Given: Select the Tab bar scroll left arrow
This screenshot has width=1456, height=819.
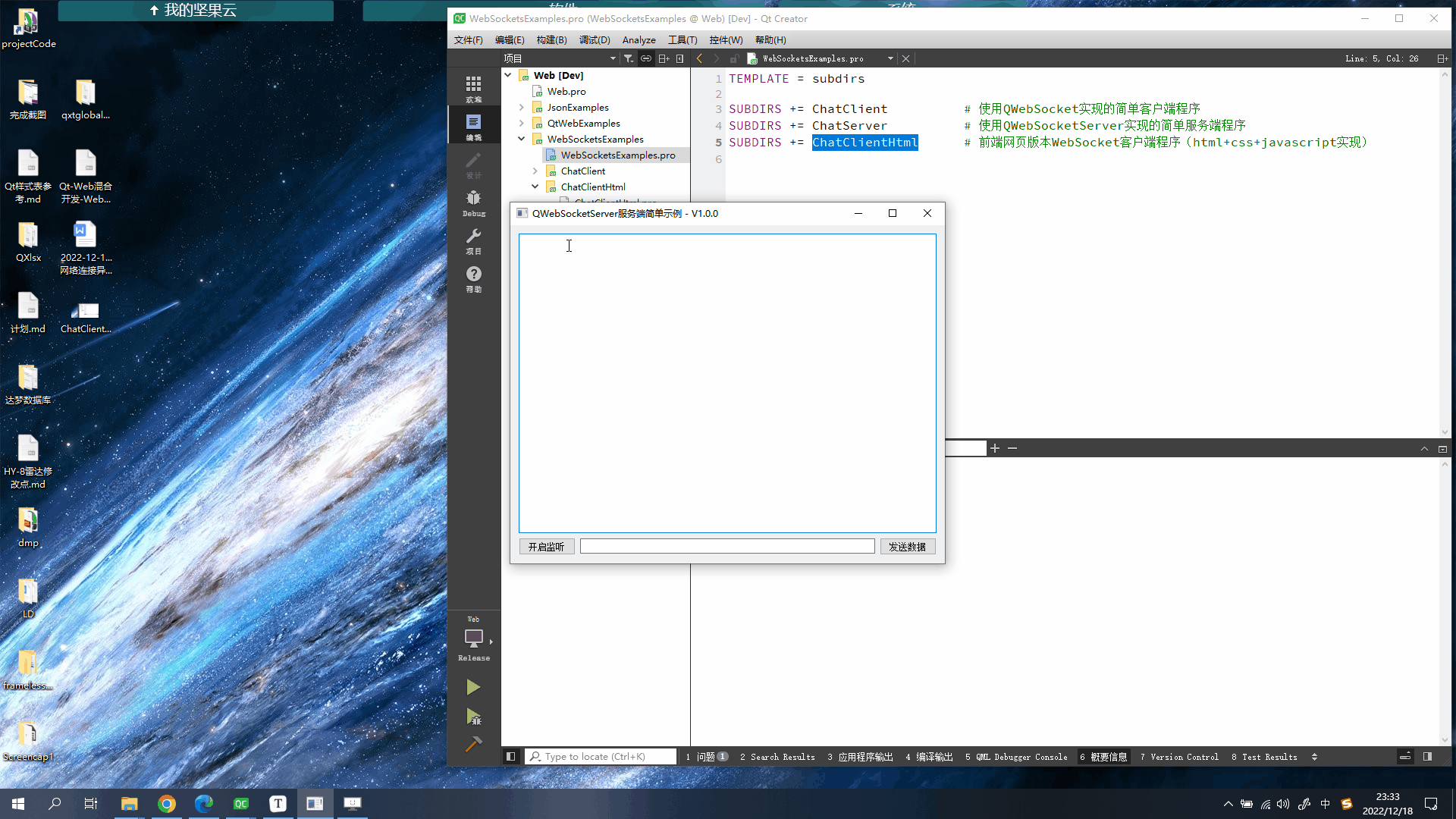Looking at the screenshot, I should click(700, 58).
